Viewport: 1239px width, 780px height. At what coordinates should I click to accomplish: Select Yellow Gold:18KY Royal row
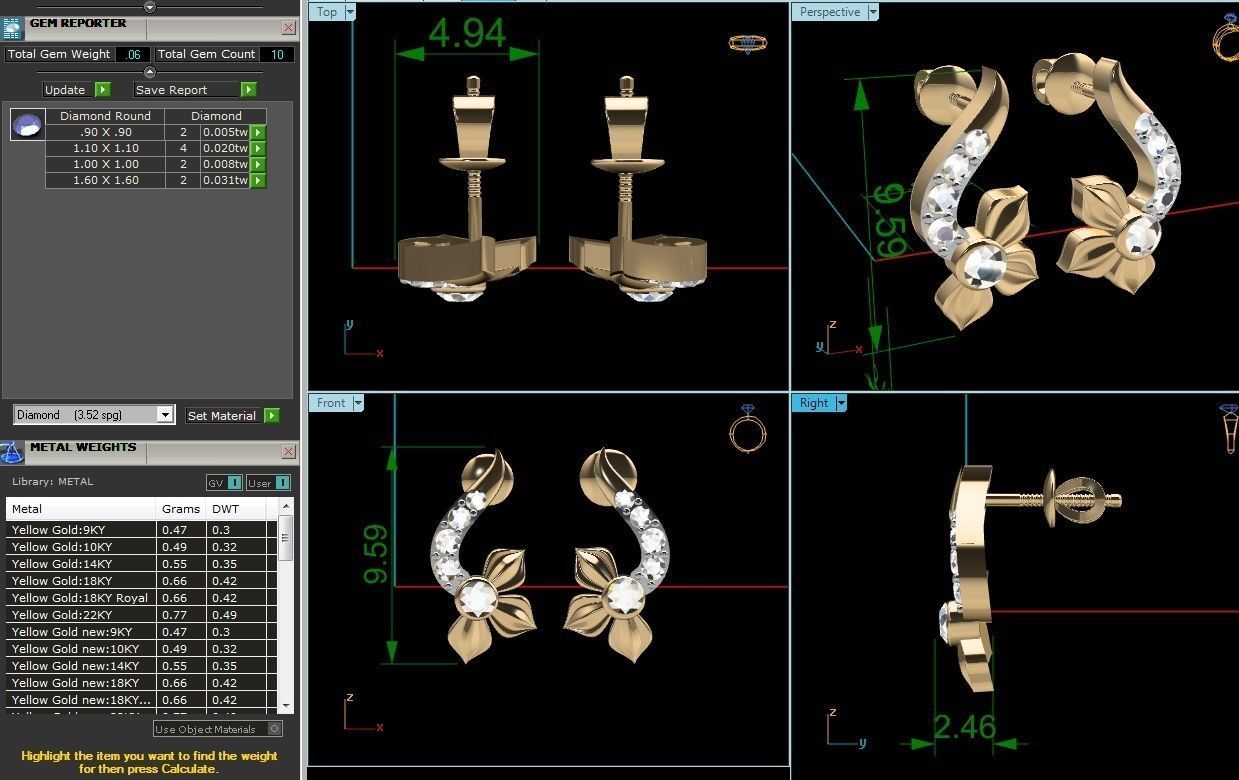tap(141, 598)
